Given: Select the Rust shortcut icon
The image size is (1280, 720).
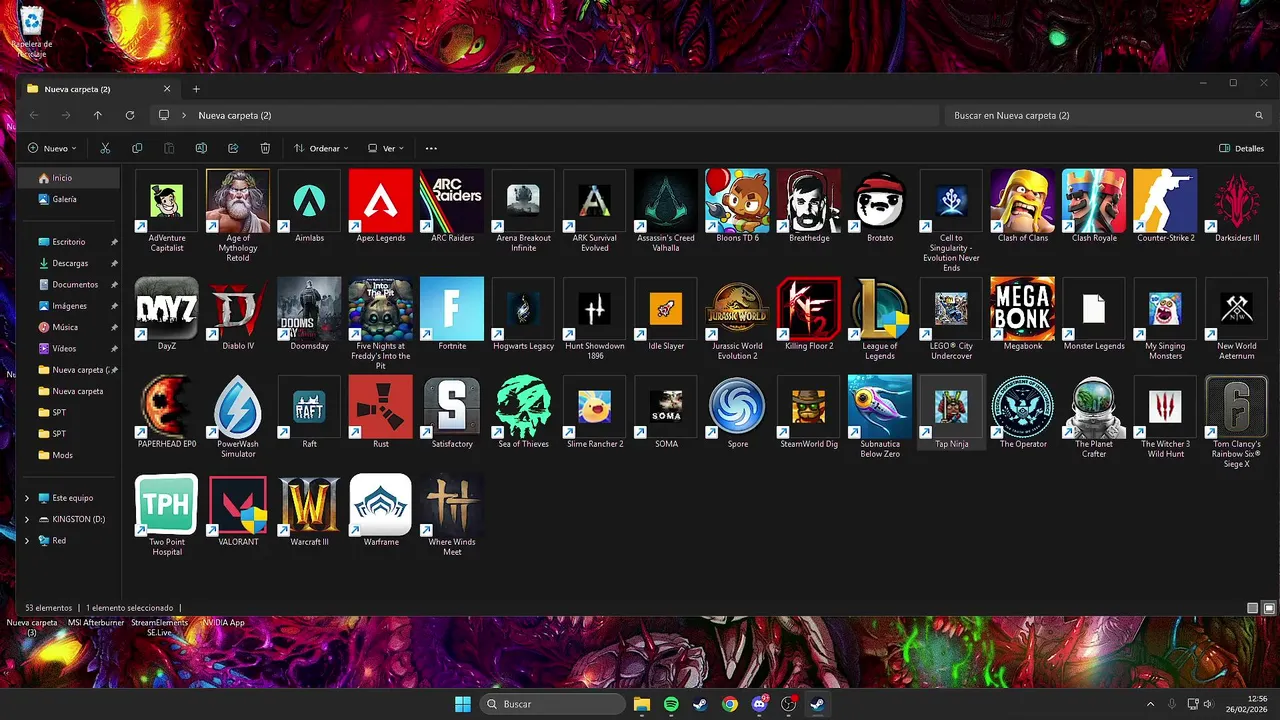Looking at the screenshot, I should coord(381,407).
